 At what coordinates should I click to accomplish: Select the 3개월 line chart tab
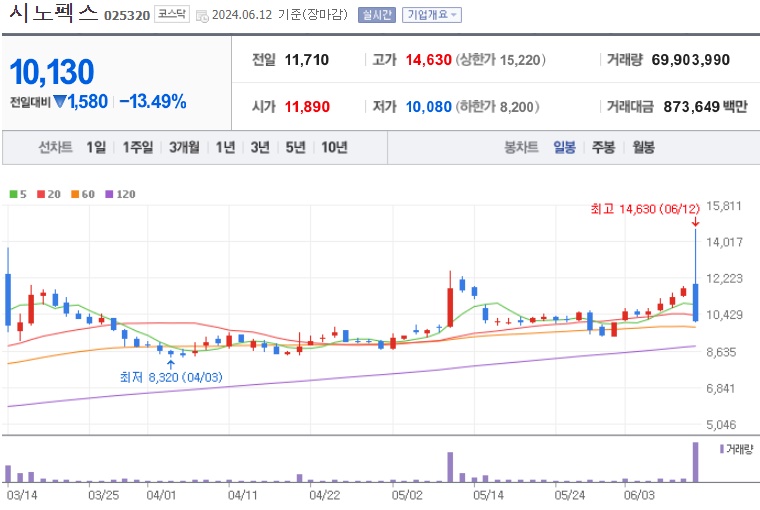[184, 147]
